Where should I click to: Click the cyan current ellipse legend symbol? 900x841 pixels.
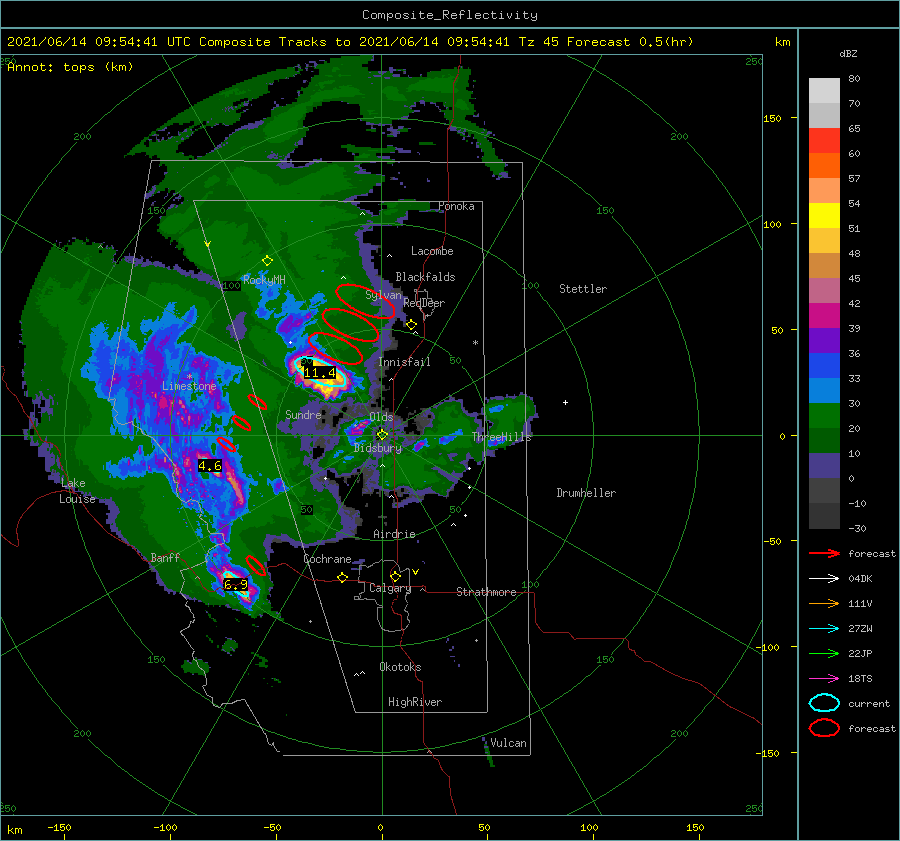[x=824, y=703]
